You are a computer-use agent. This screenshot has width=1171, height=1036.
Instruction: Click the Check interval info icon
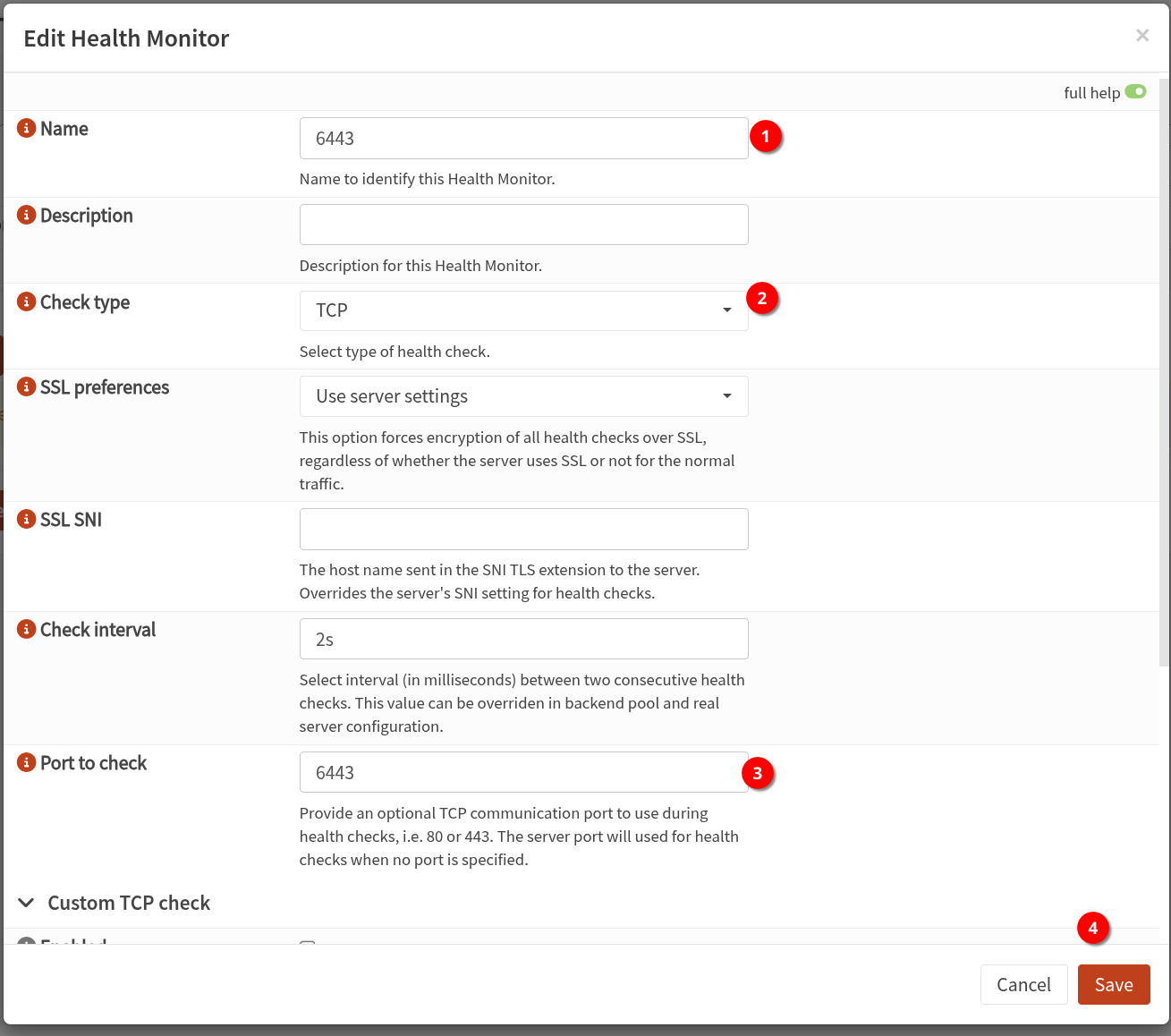(27, 630)
